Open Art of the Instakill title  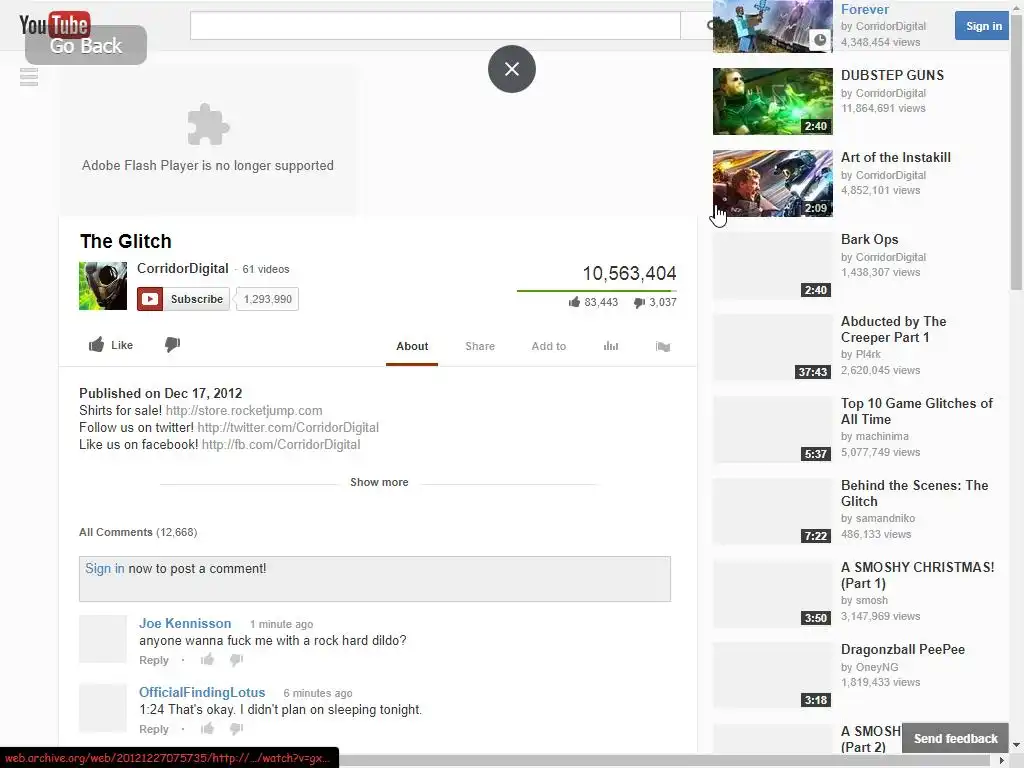point(895,157)
